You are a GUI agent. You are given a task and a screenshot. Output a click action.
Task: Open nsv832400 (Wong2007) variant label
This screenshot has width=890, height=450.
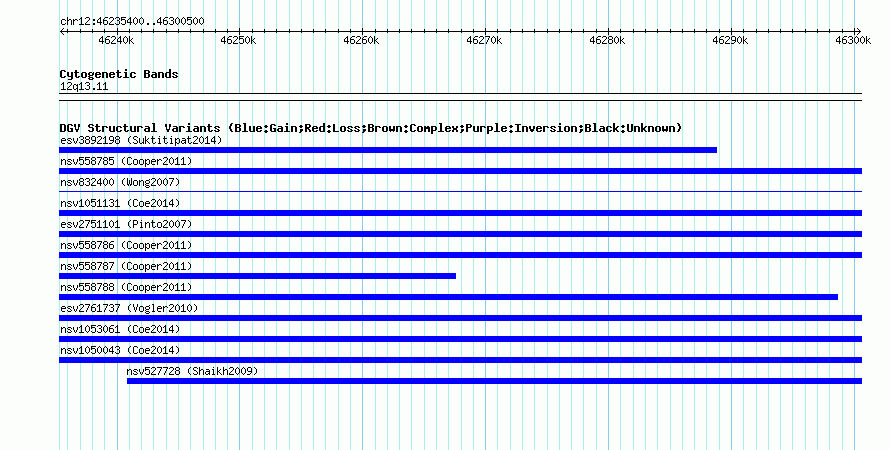(120, 182)
